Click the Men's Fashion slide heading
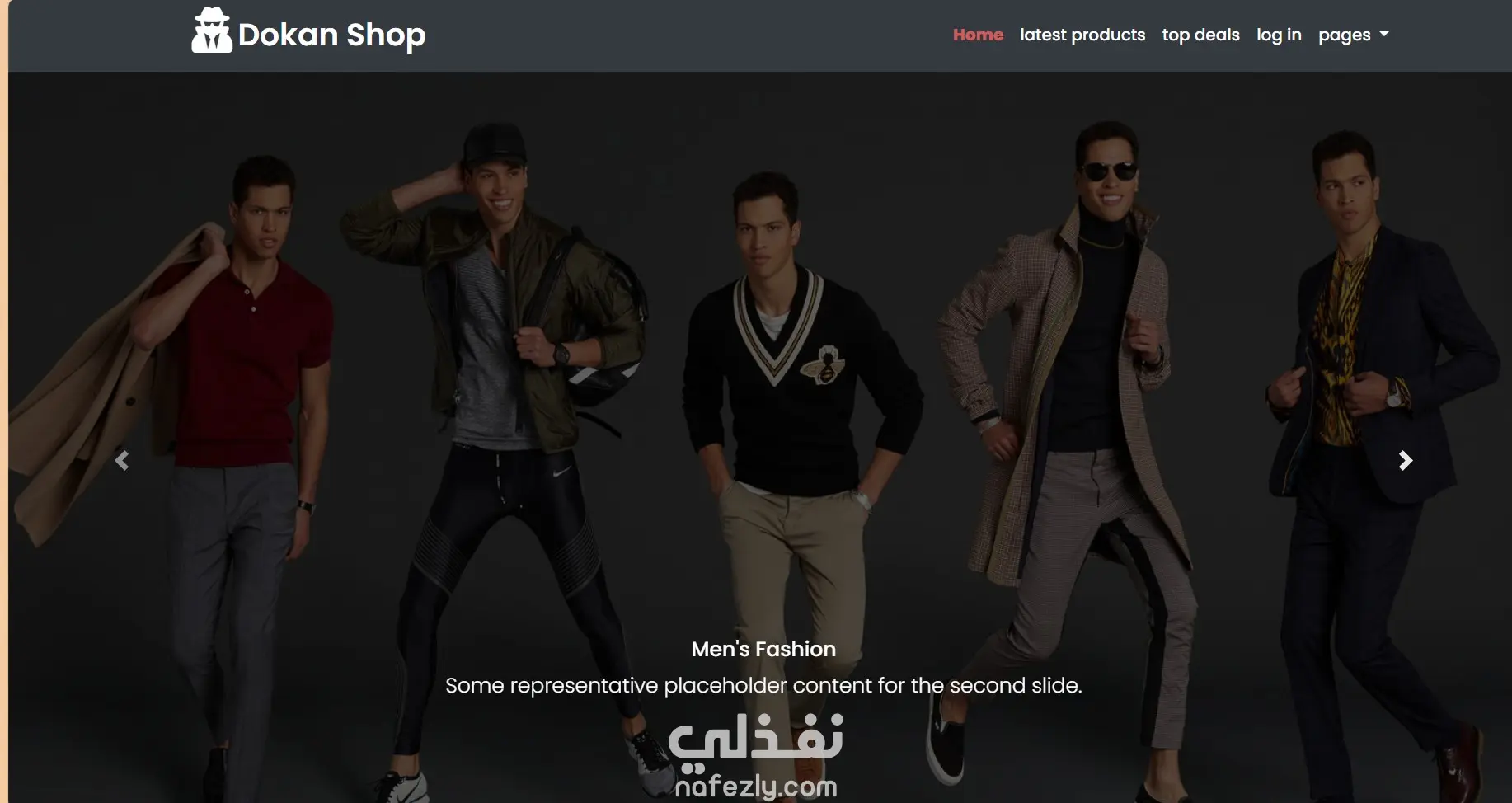This screenshot has height=803, width=1512. (x=763, y=649)
